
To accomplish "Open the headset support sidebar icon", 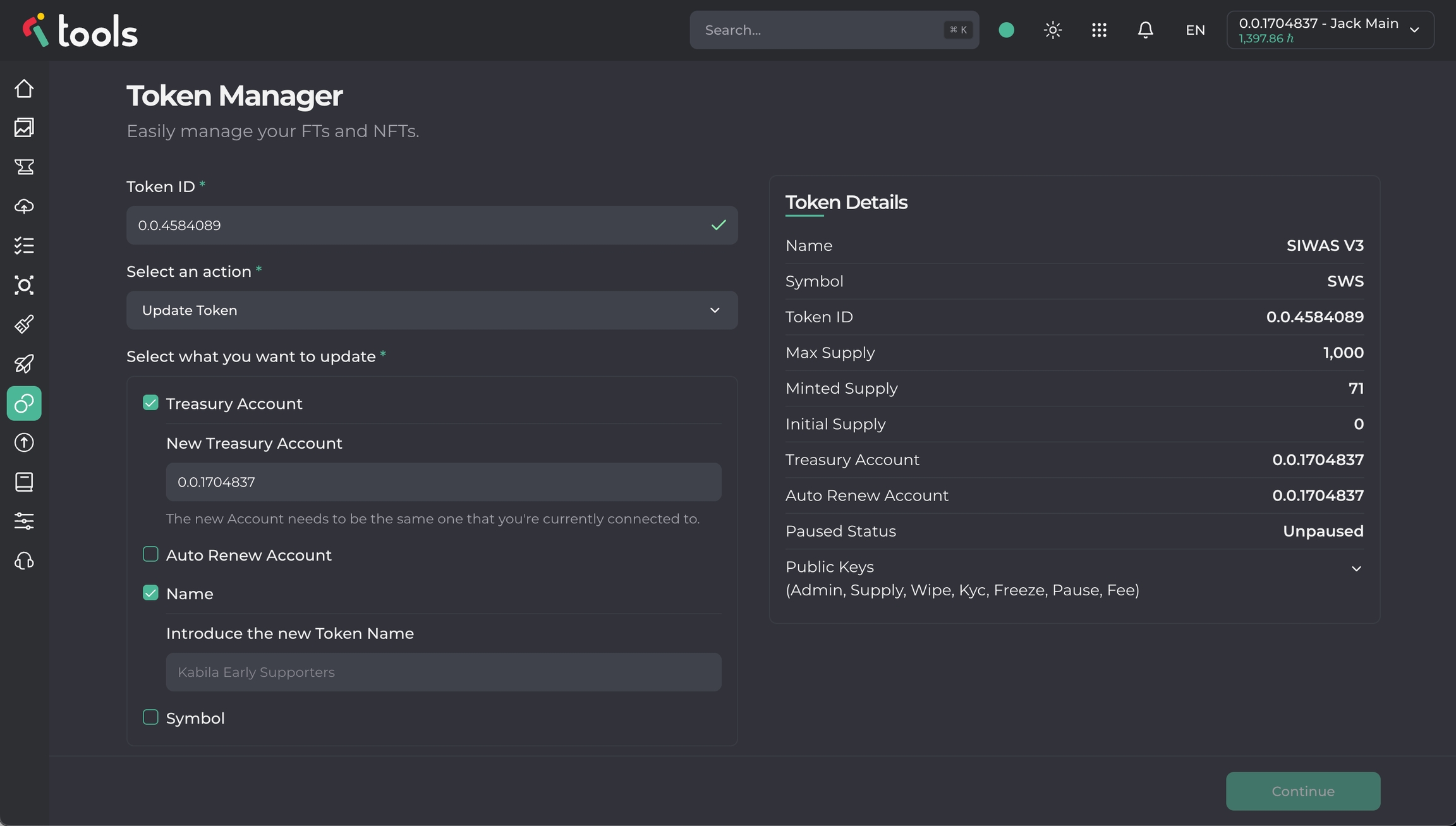I will point(24,561).
